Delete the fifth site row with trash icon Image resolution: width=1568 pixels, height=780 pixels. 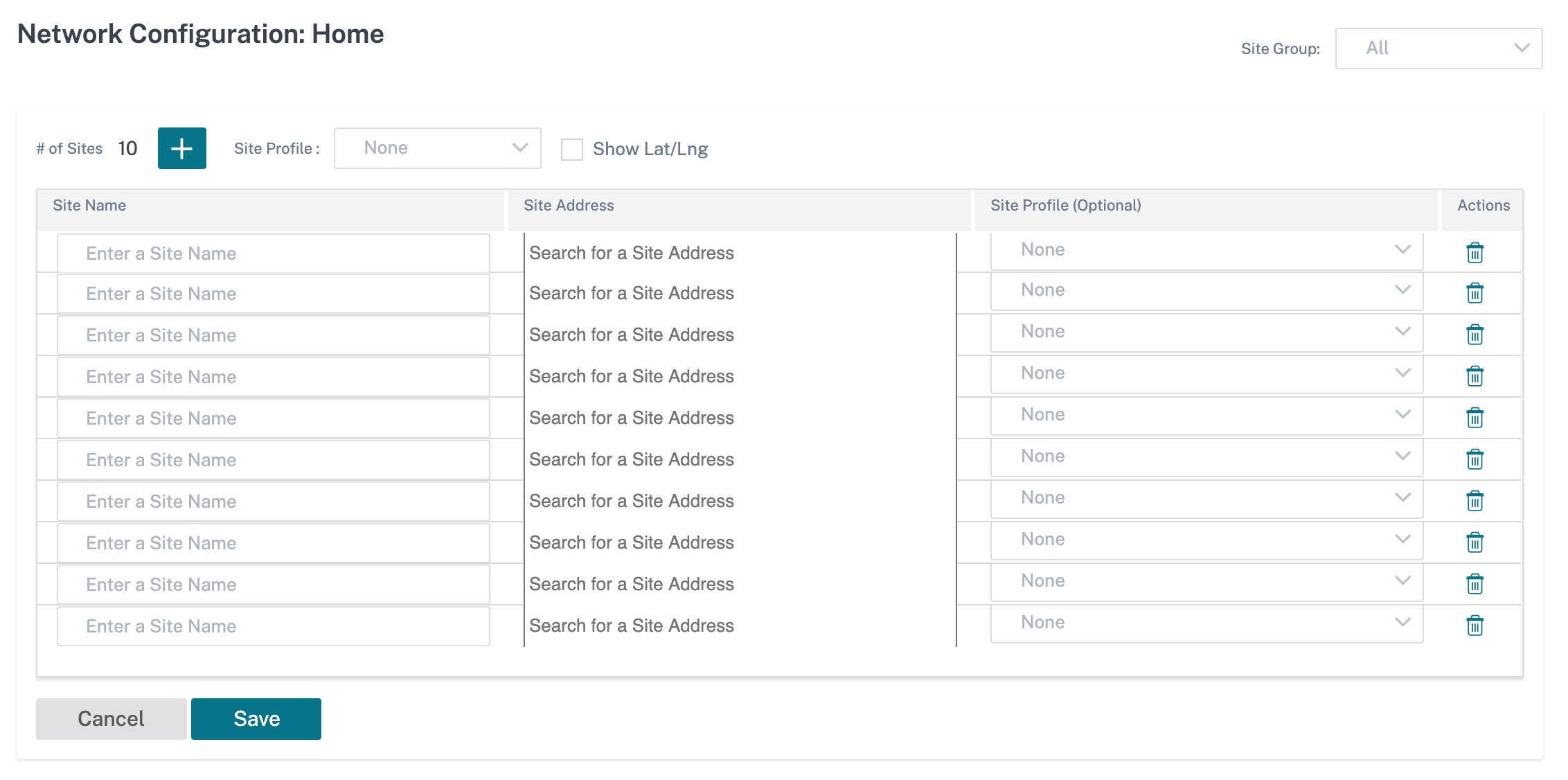(1475, 418)
